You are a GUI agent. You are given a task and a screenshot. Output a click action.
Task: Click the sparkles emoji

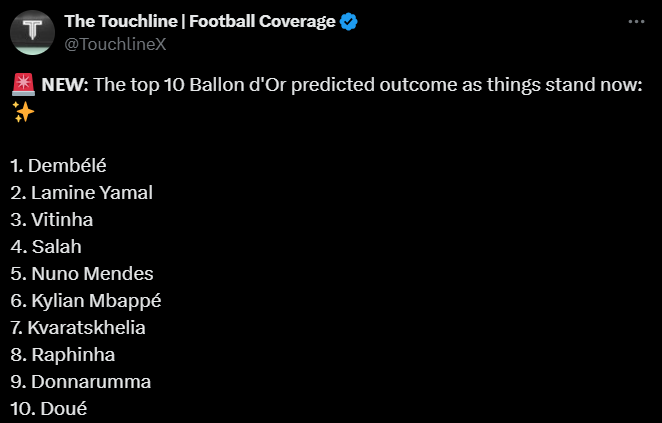click(x=23, y=112)
